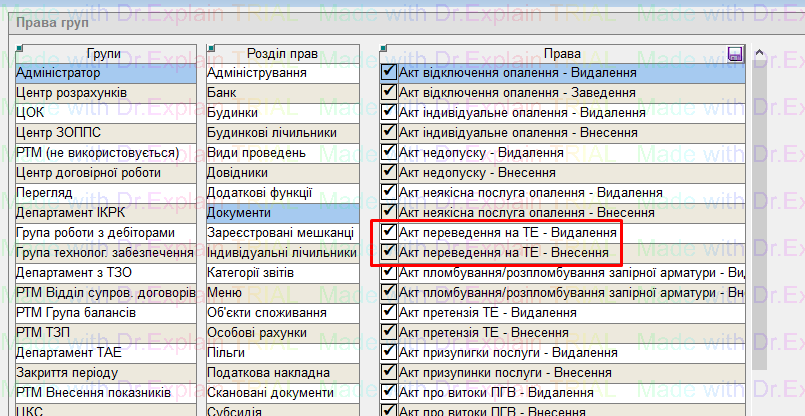Click the corner marker of Групи column
Image resolution: width=805 pixels, height=416 pixels.
(x=19, y=48)
